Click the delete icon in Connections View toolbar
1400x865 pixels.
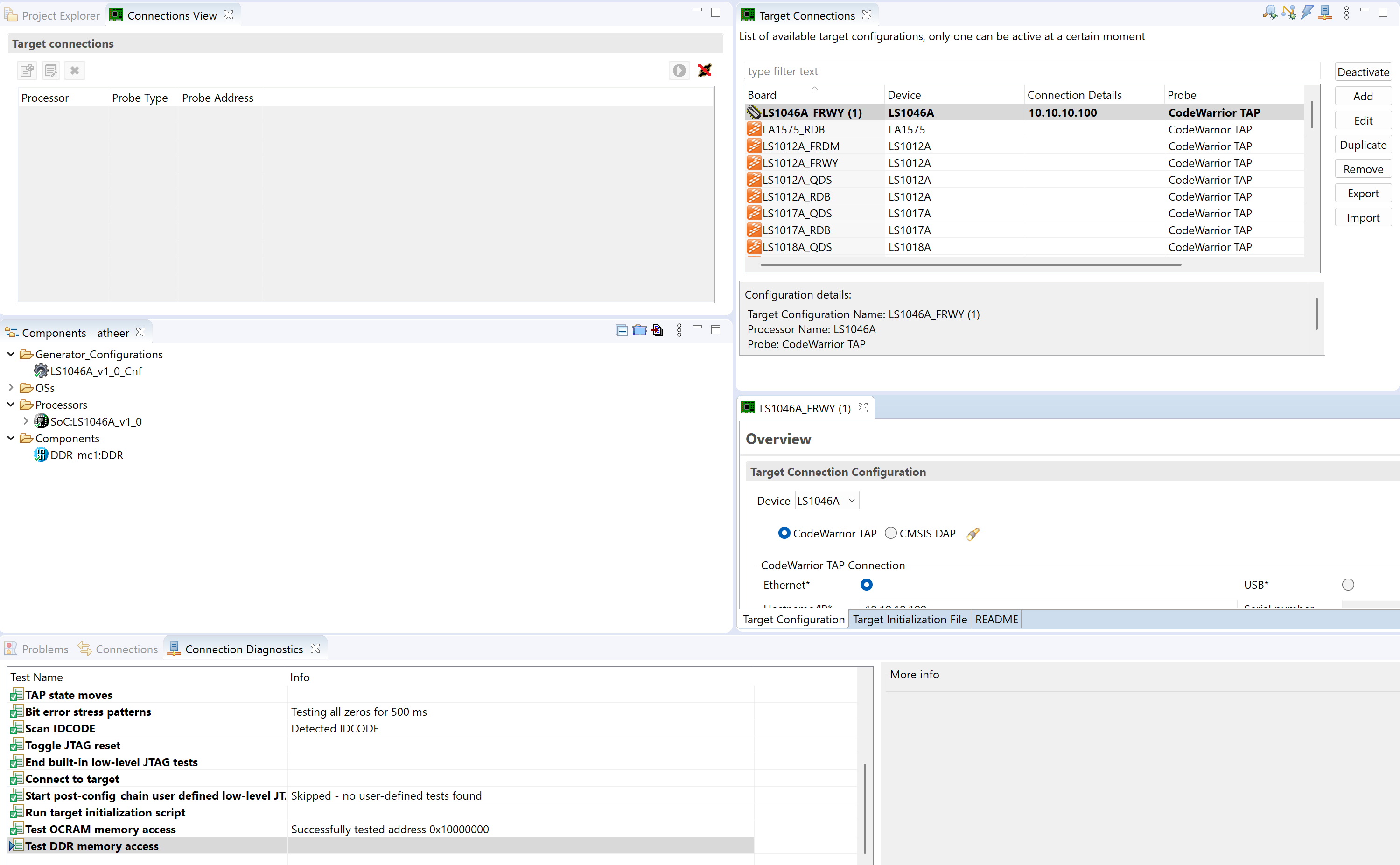[x=74, y=70]
